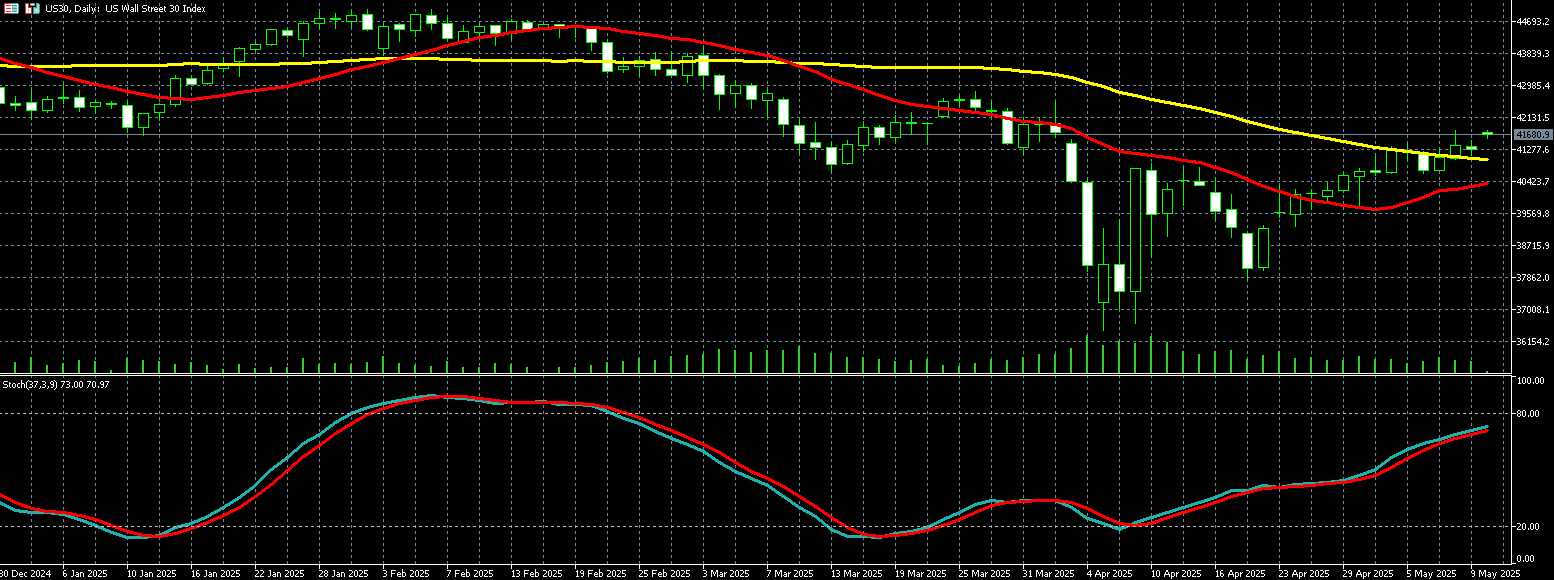Click the 9 May 2025 date marker
The image size is (1554, 580).
(x=1494, y=574)
